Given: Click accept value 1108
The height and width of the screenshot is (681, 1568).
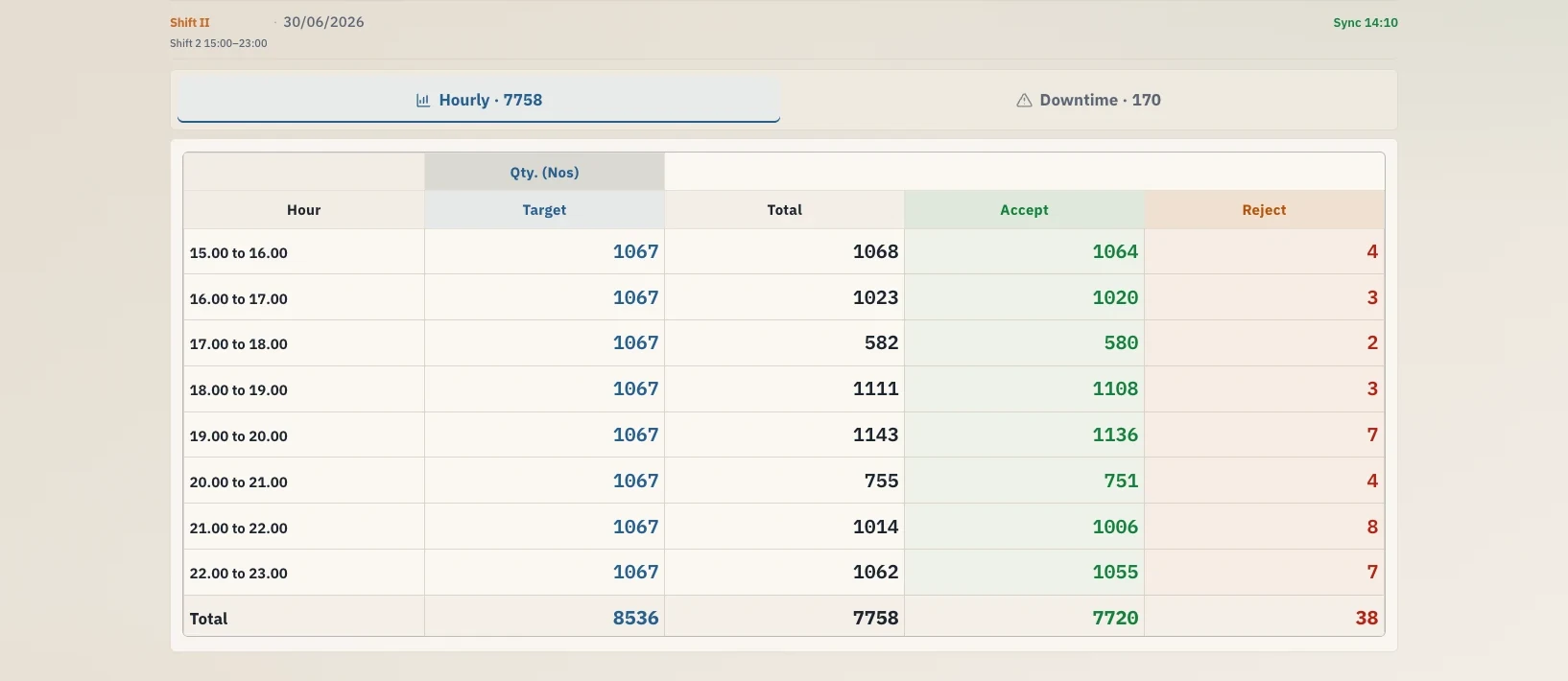Looking at the screenshot, I should (1115, 388).
